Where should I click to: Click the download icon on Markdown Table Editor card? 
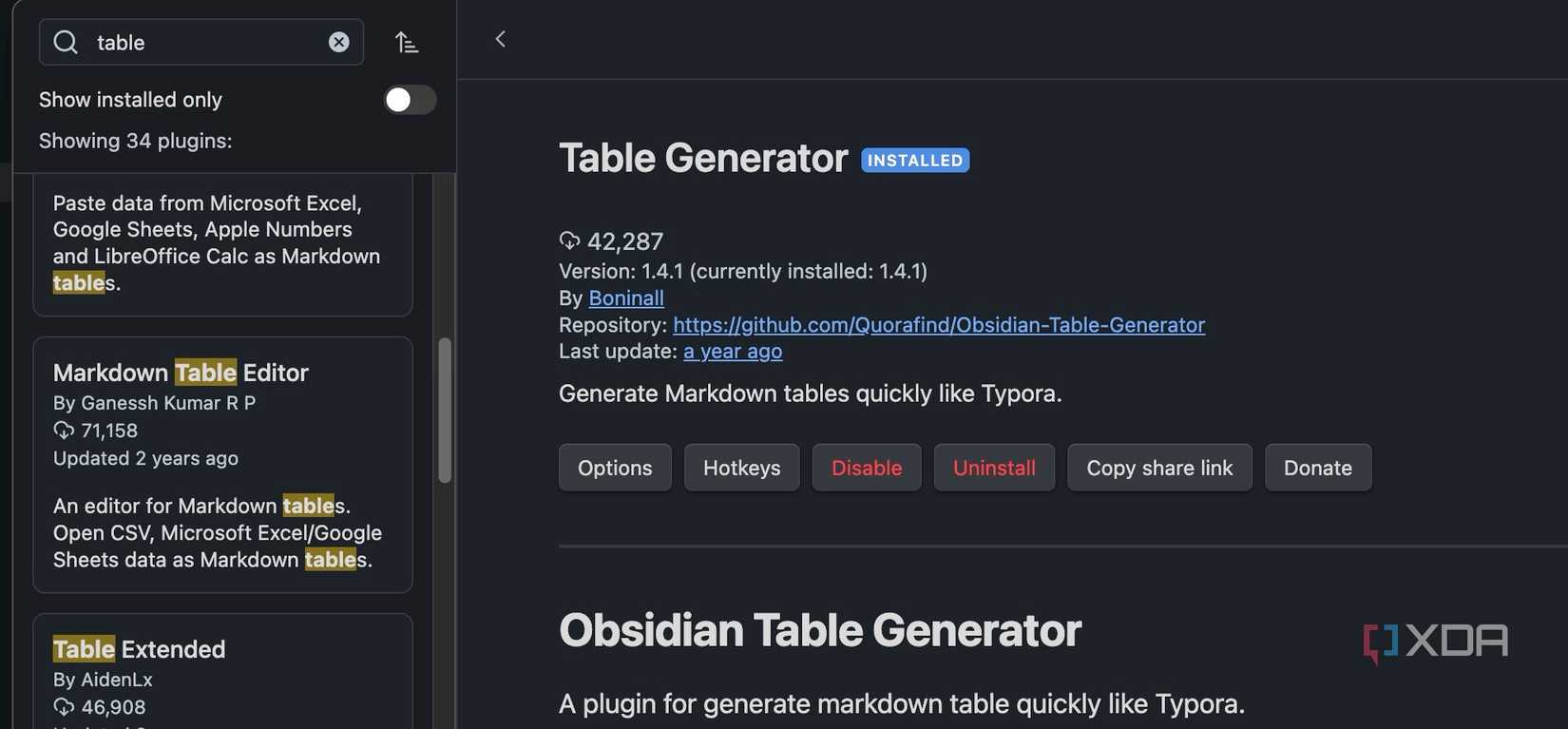pos(64,430)
